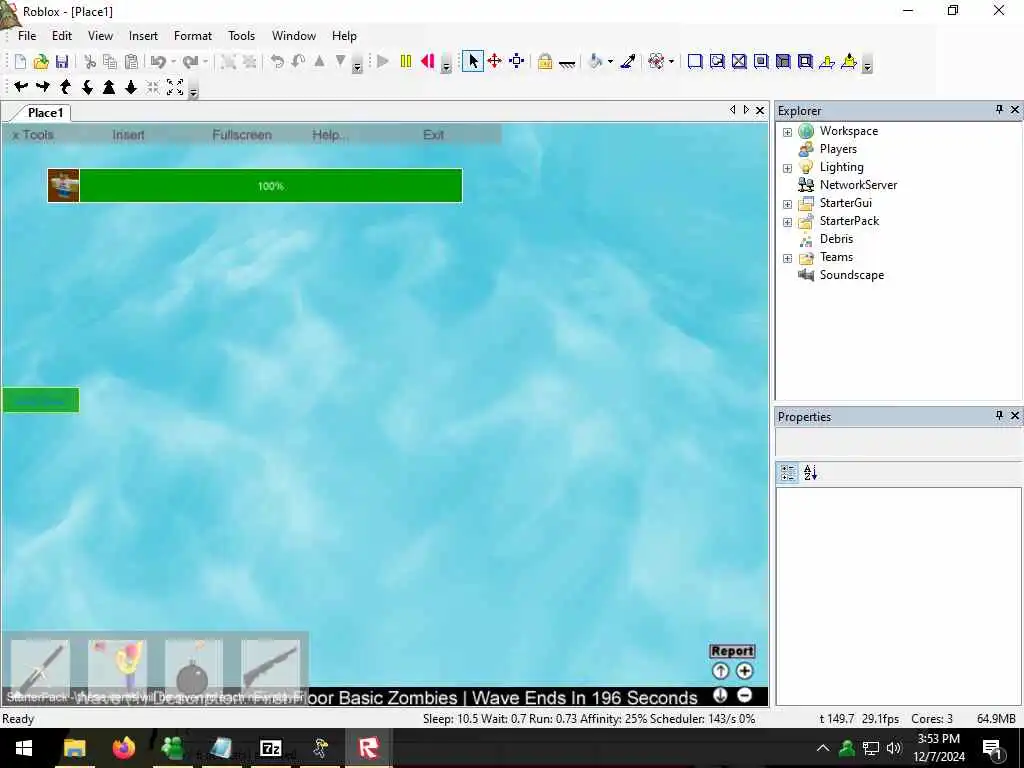Screen dimensions: 1024x768
Task: Open the run toolbar overflow beside reset
Action: 446,66
